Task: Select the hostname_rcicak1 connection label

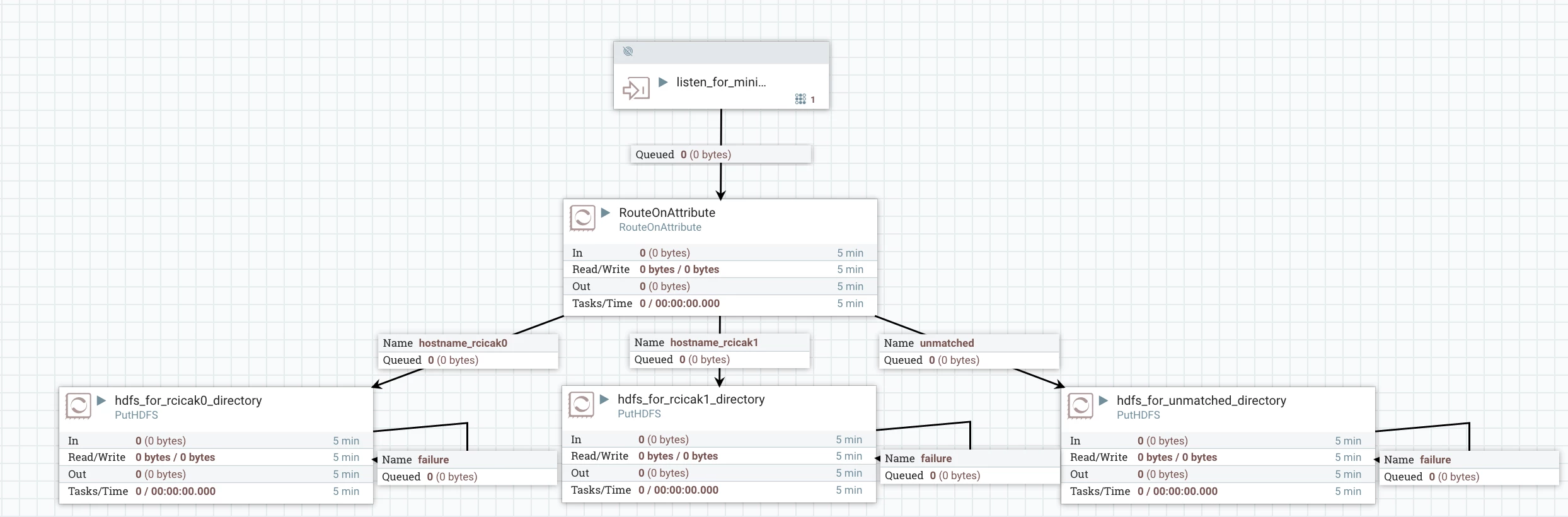Action: pos(720,351)
